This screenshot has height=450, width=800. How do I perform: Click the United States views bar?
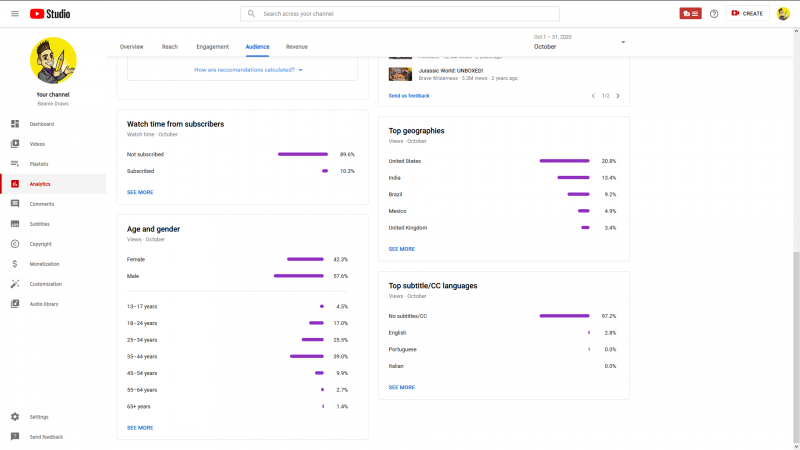(565, 161)
